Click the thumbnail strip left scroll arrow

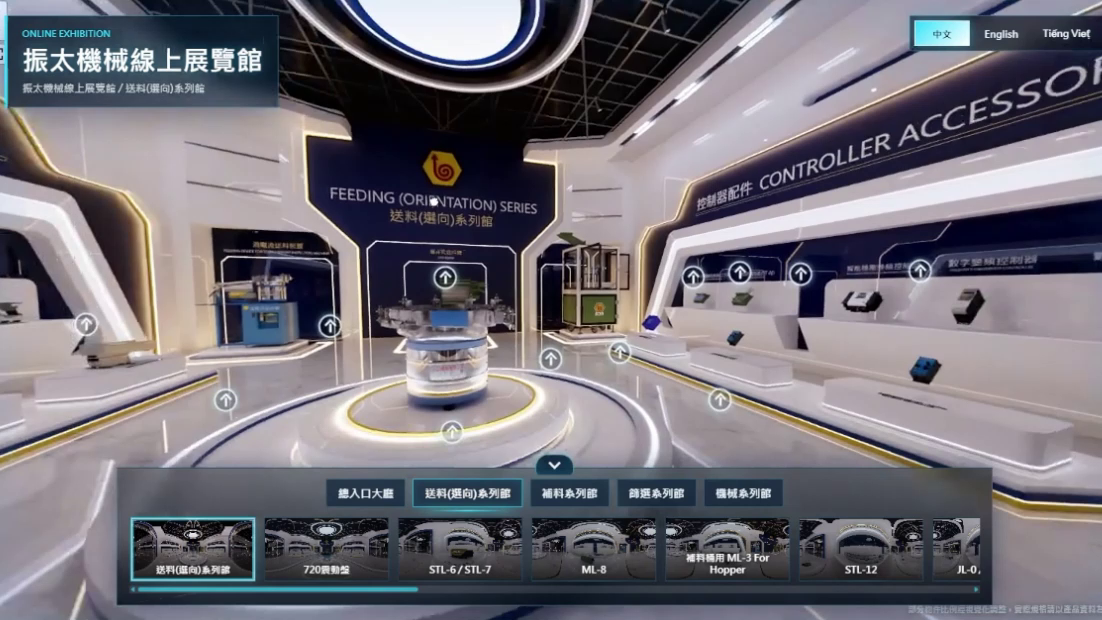pos(133,590)
